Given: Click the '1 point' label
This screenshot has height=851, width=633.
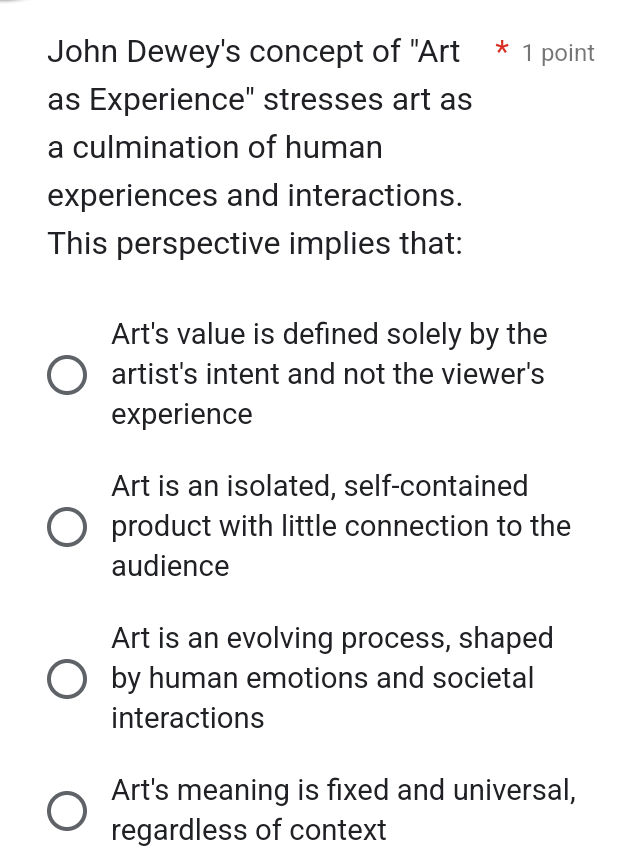Looking at the screenshot, I should click(557, 53).
